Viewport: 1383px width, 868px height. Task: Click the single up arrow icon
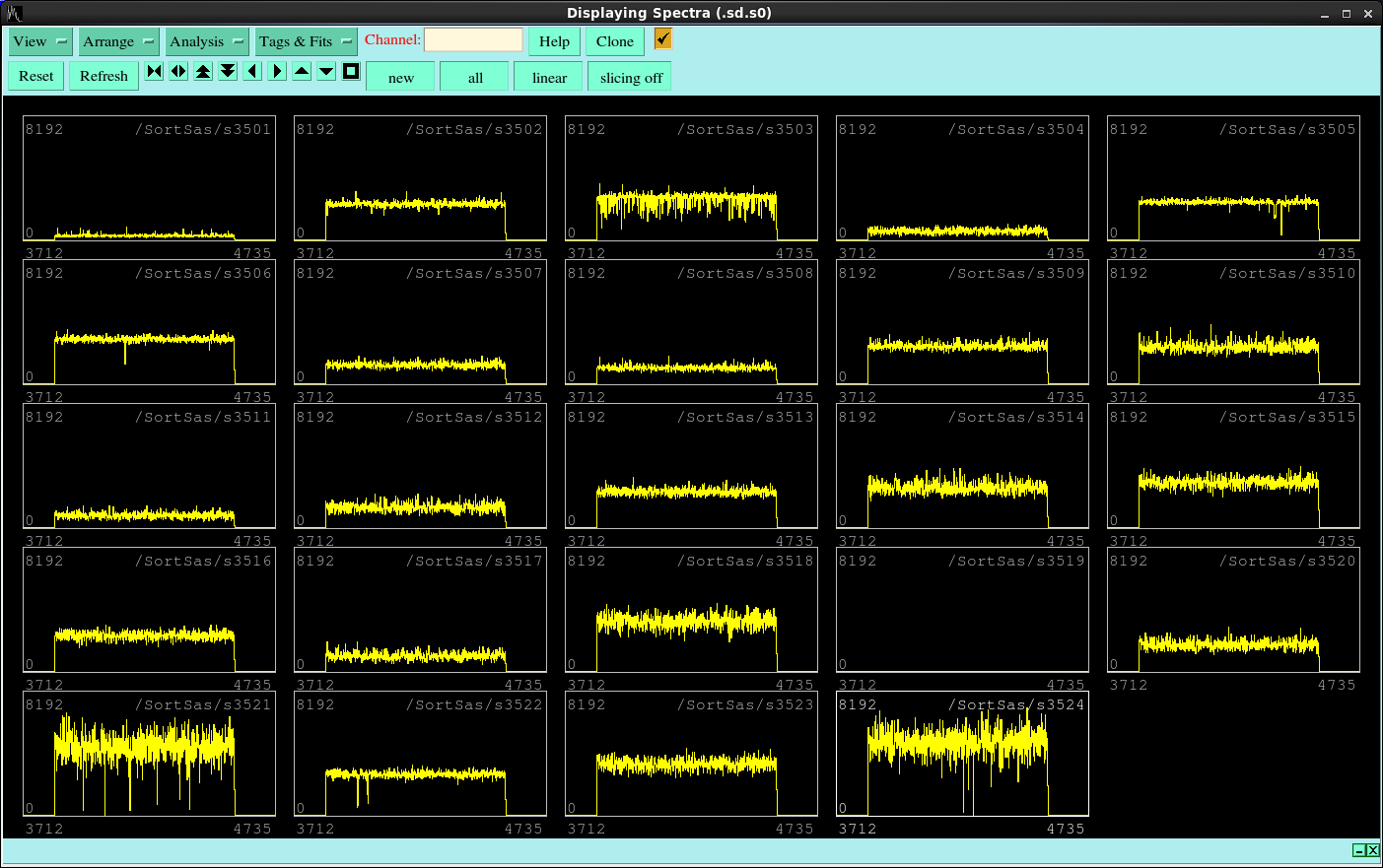click(x=302, y=71)
